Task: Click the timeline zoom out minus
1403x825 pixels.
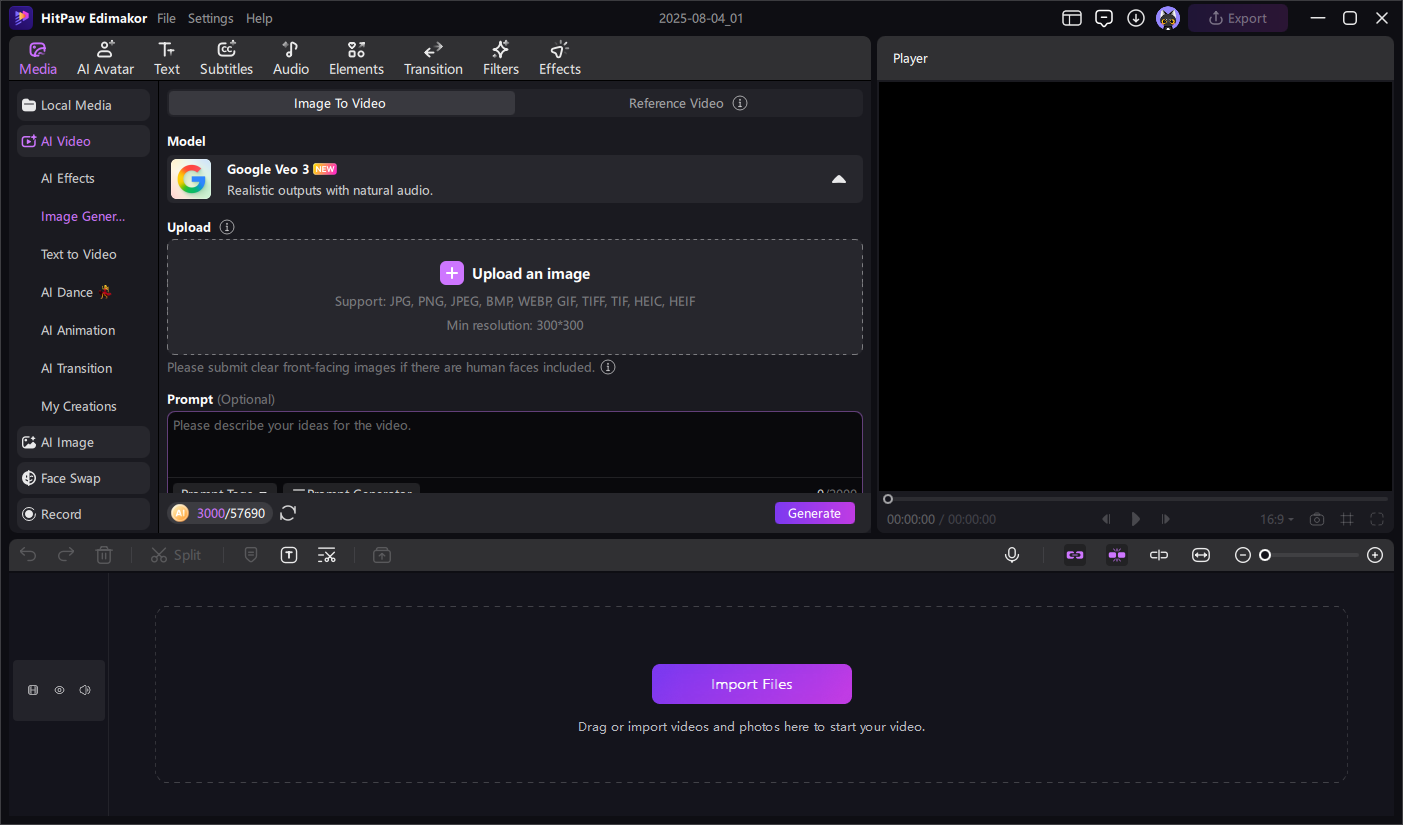Action: (1243, 555)
